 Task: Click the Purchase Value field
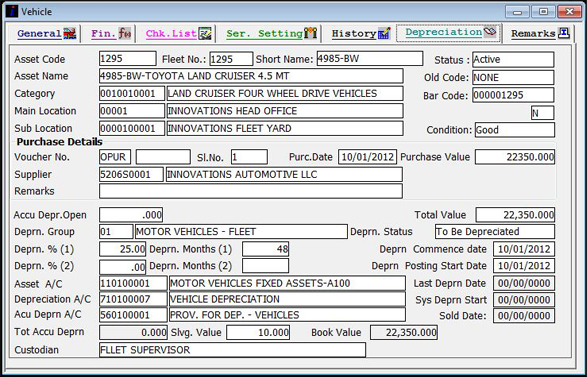pyautogui.click(x=515, y=157)
